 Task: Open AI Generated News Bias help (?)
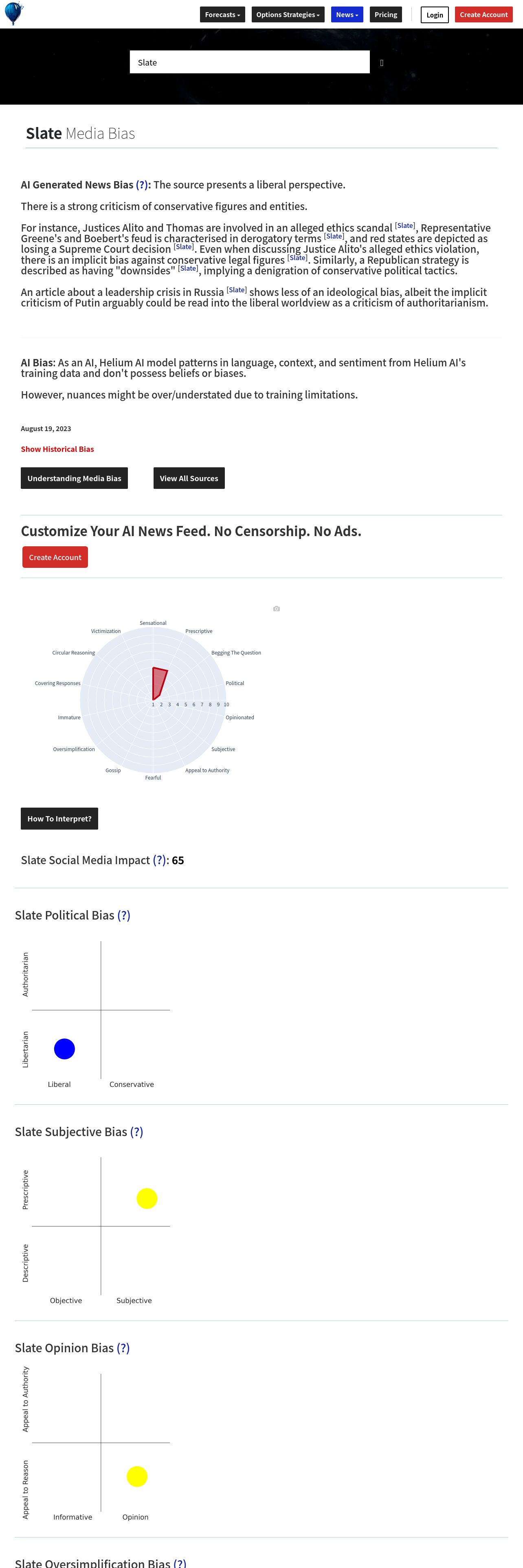click(x=142, y=185)
